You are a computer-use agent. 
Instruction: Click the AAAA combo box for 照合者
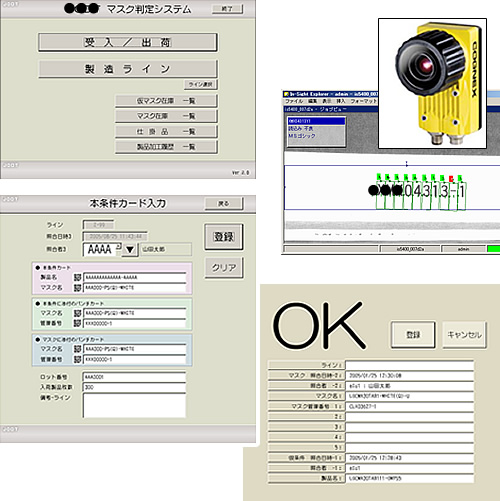(x=102, y=249)
